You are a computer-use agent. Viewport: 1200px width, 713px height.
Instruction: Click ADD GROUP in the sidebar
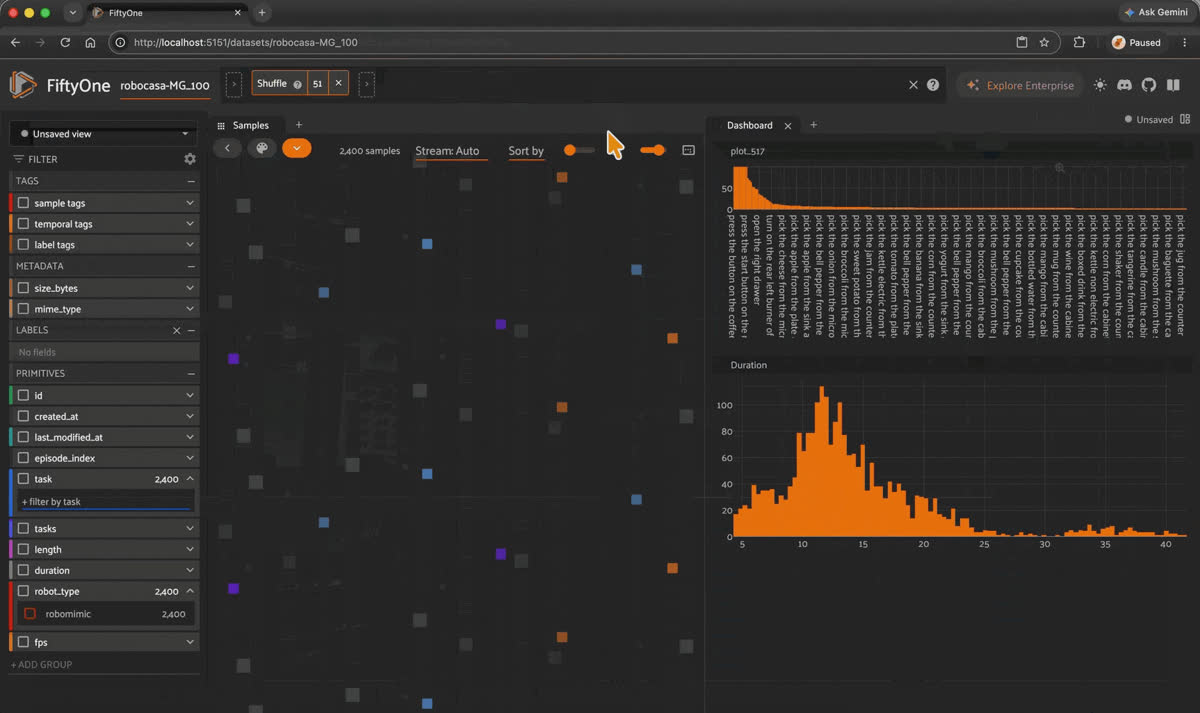point(42,664)
